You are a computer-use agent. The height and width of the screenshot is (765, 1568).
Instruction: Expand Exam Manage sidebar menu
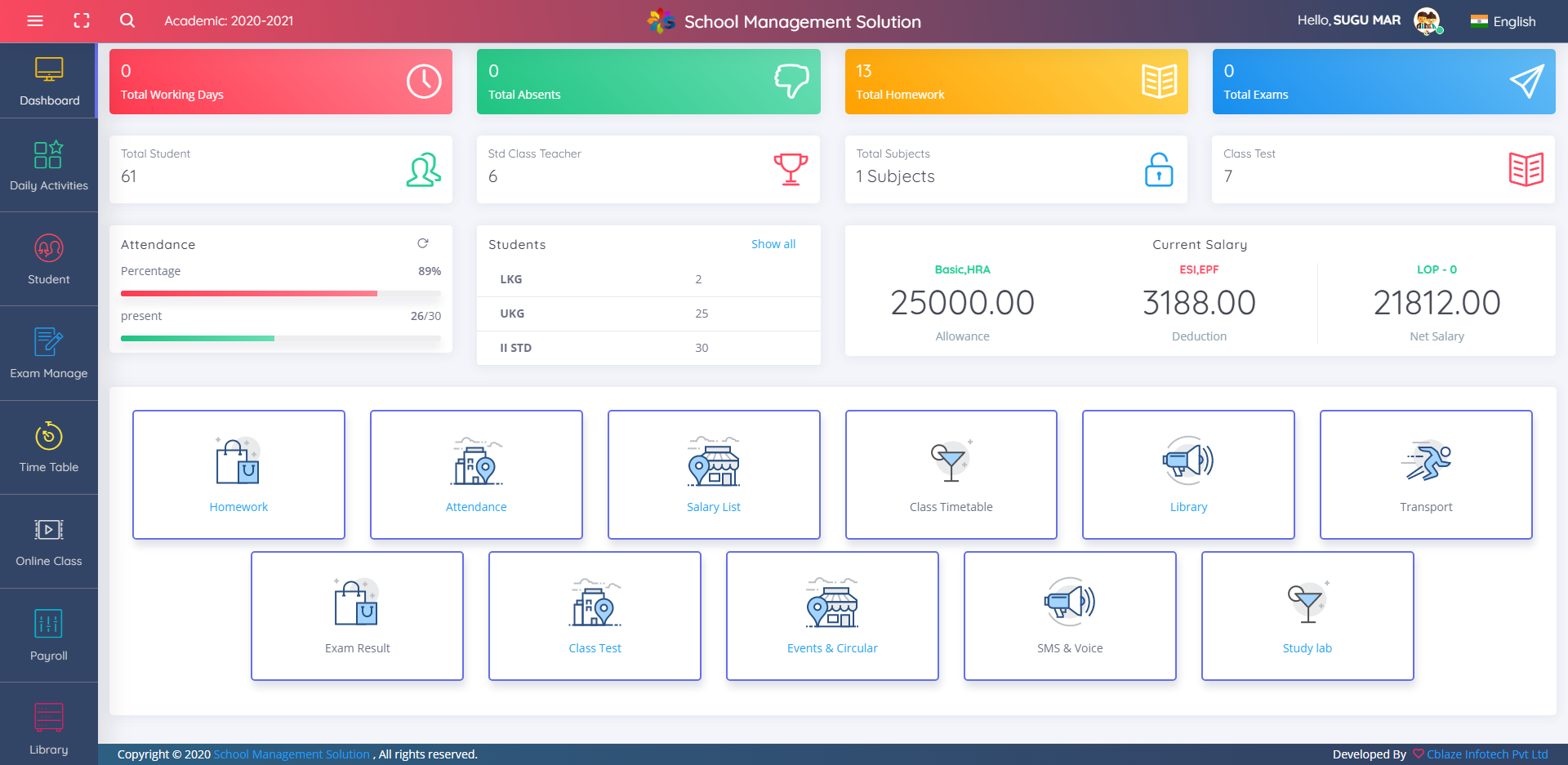[x=49, y=354]
